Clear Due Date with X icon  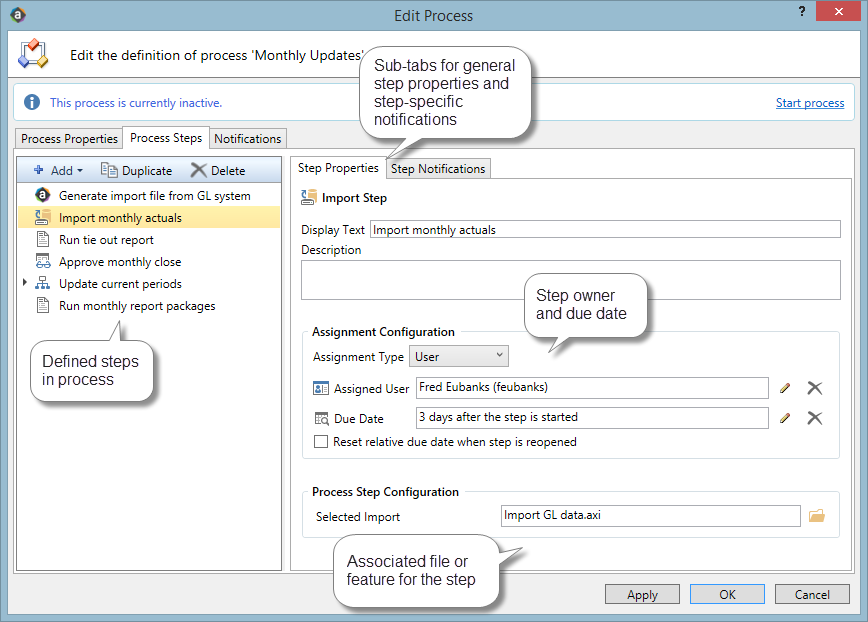(815, 418)
